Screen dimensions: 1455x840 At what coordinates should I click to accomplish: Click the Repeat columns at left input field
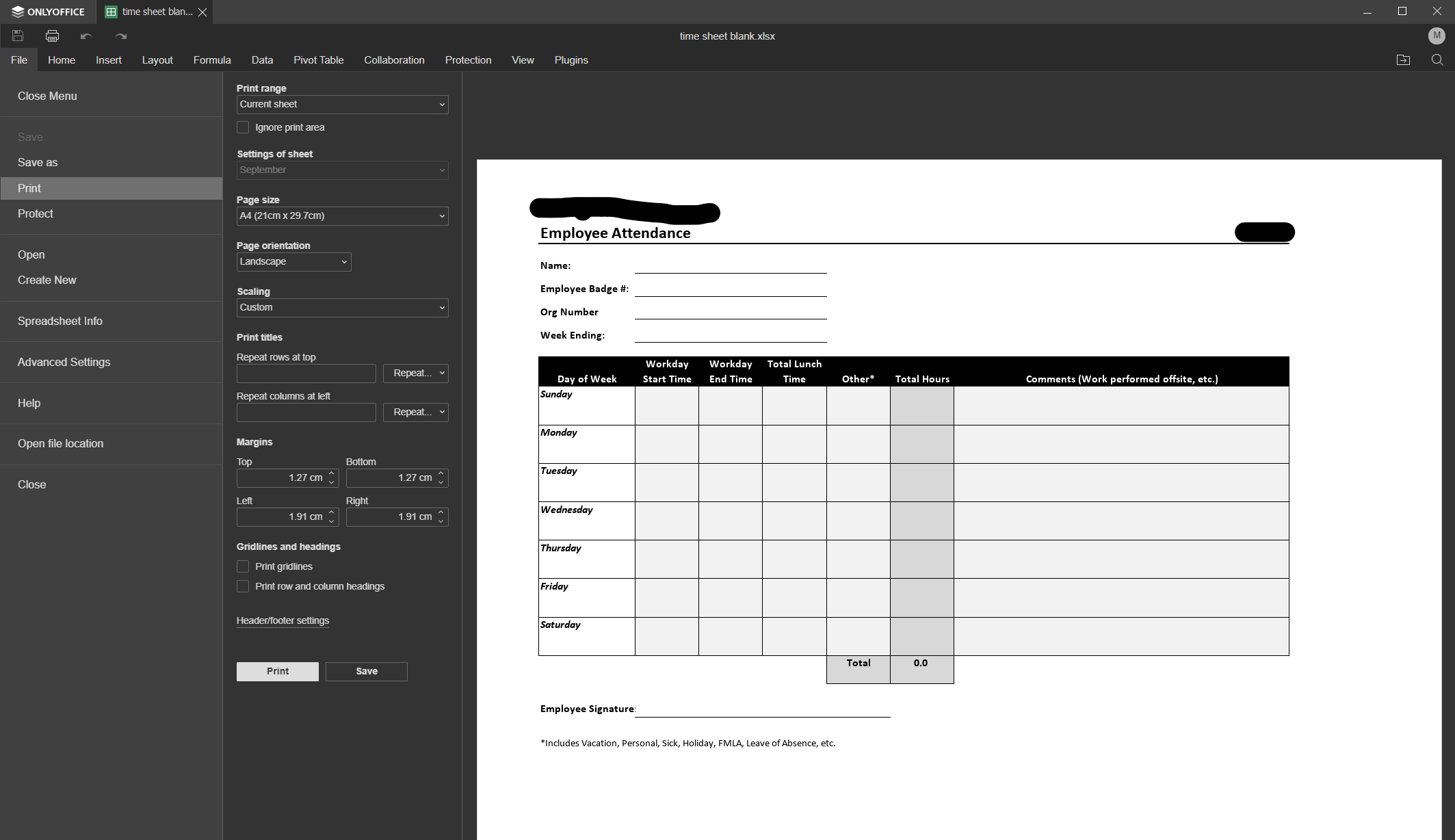(x=306, y=412)
